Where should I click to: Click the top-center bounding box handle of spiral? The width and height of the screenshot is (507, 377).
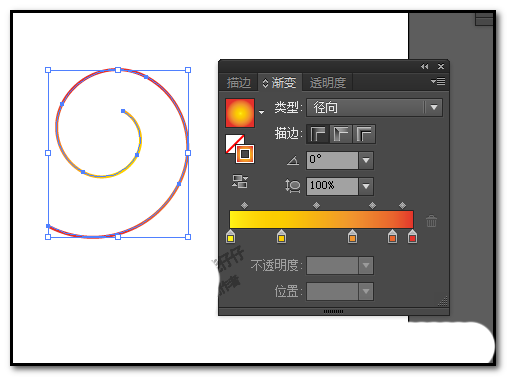(x=118, y=70)
